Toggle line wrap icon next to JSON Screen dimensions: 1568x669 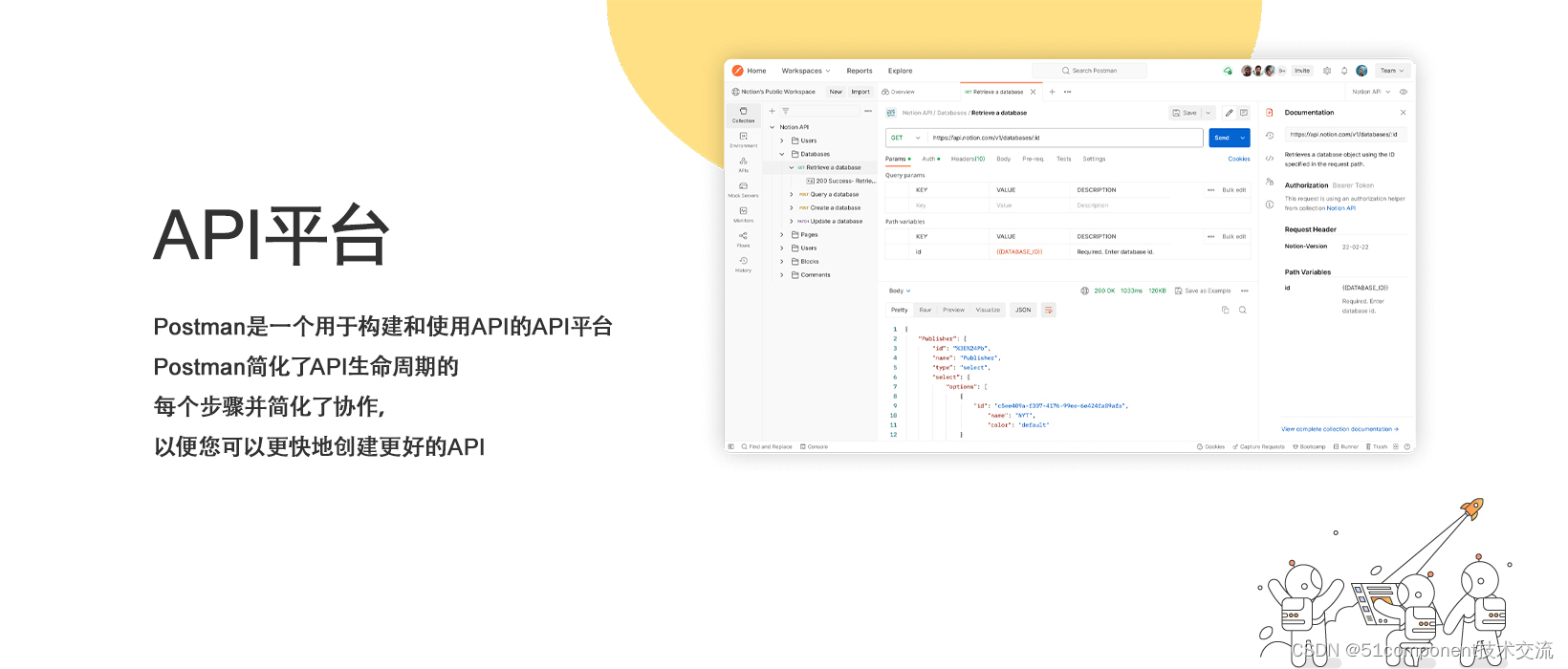pyautogui.click(x=1049, y=310)
